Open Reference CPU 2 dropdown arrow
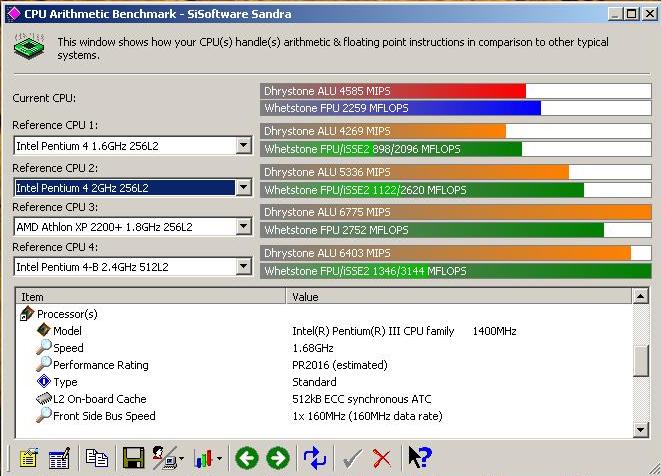 pyautogui.click(x=244, y=187)
